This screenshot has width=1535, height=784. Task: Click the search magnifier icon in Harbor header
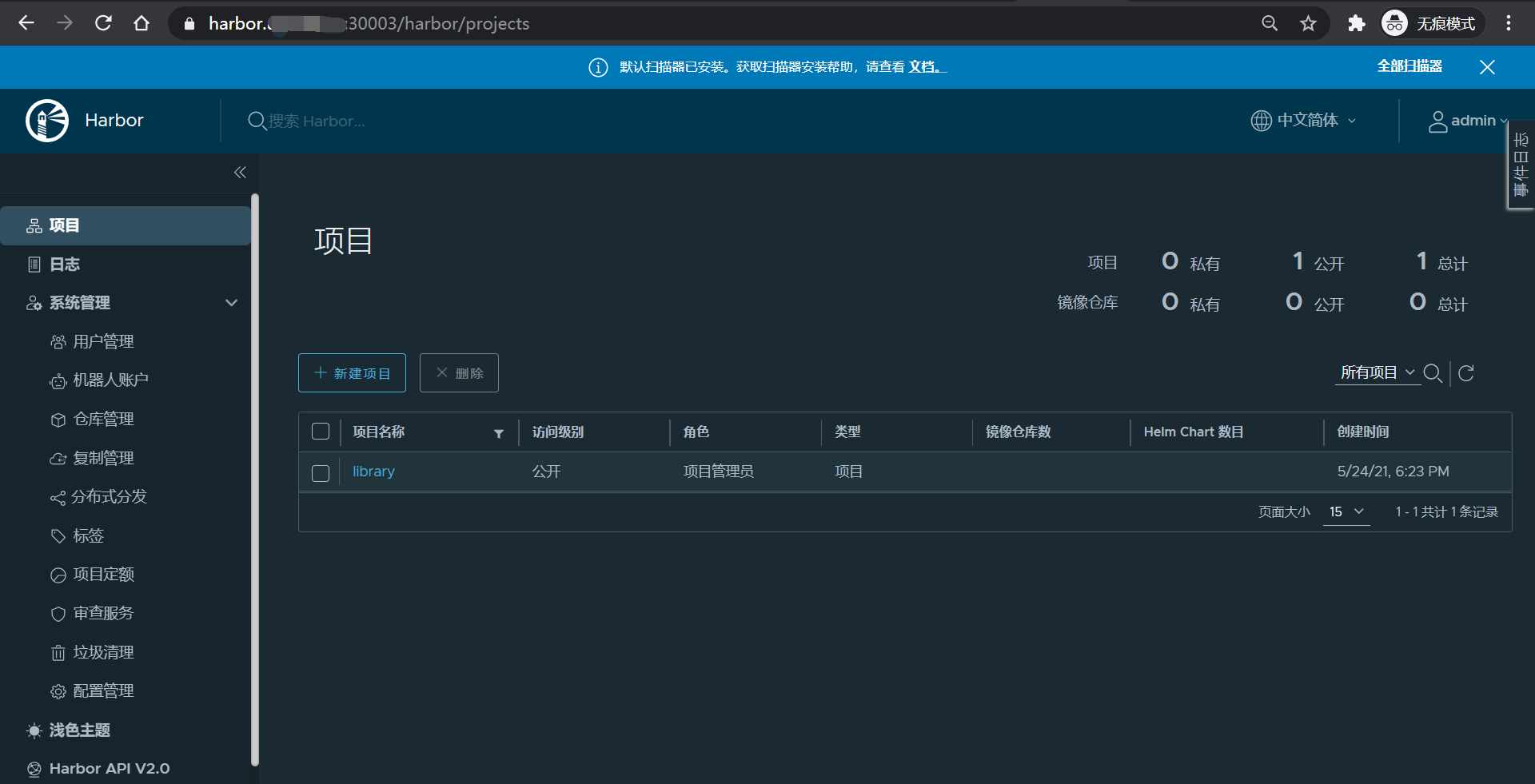pyautogui.click(x=257, y=121)
